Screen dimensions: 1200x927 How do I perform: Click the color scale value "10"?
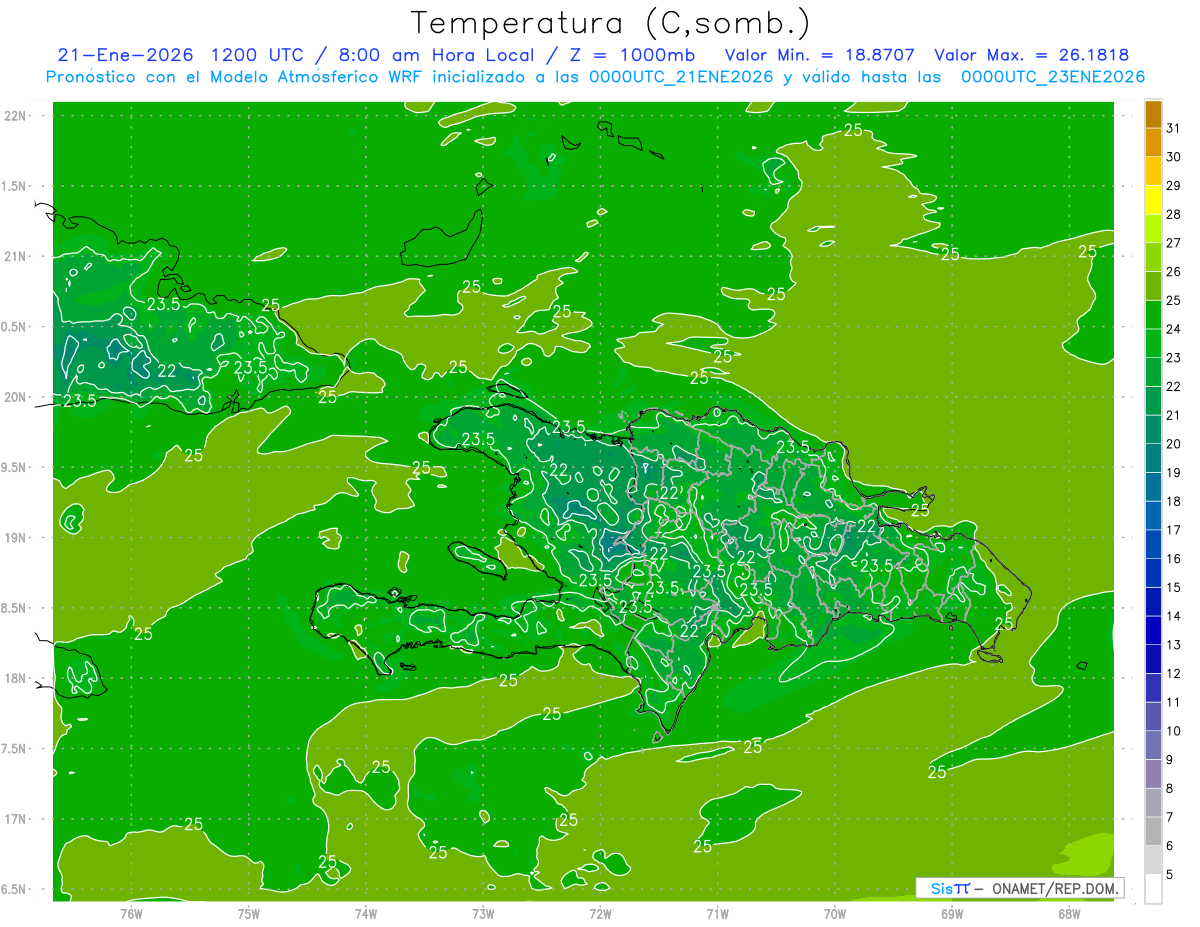coord(1174,731)
